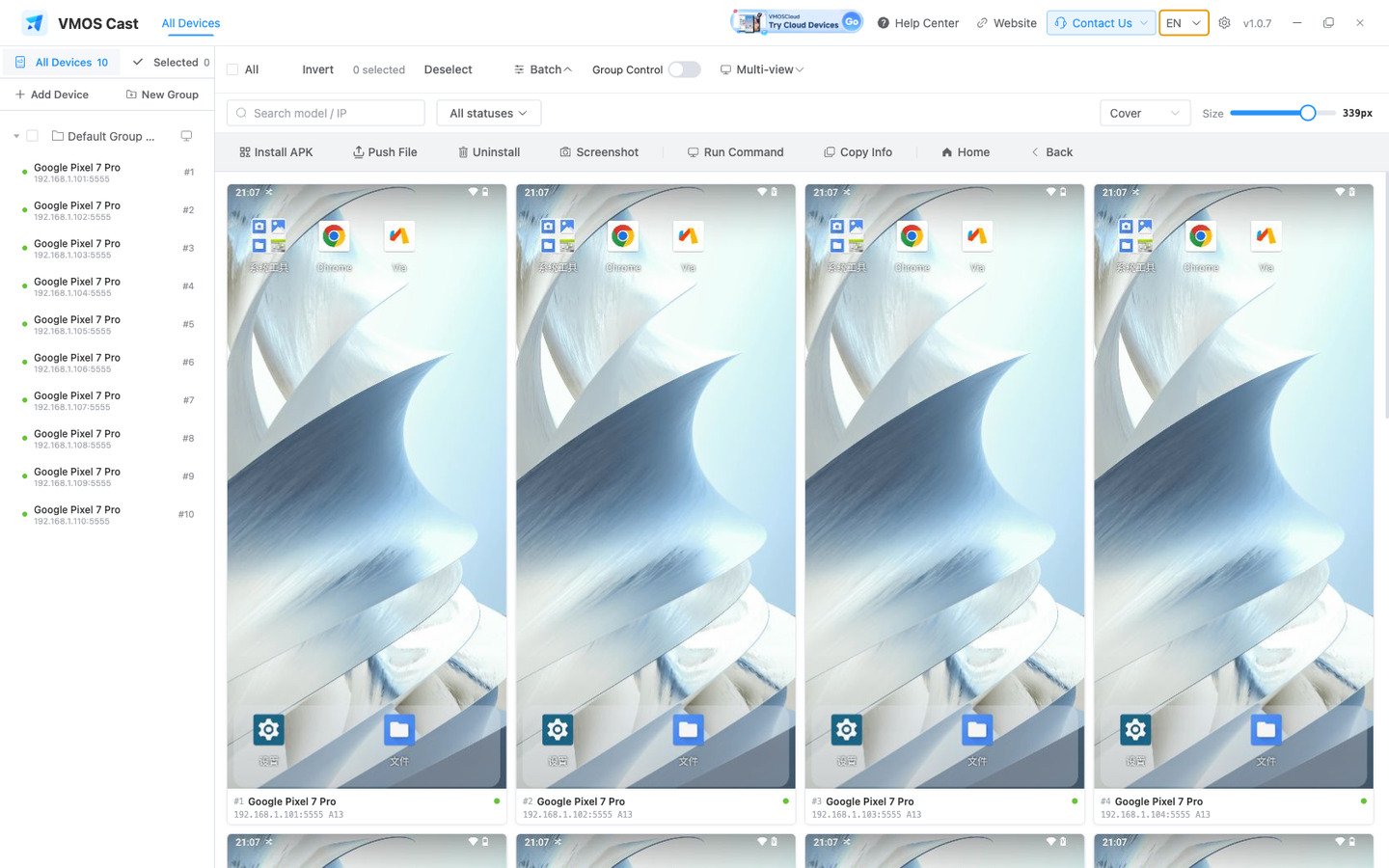Screen dimensions: 1389x868
Task: Focus the Search model / IP field
Action: point(326,113)
